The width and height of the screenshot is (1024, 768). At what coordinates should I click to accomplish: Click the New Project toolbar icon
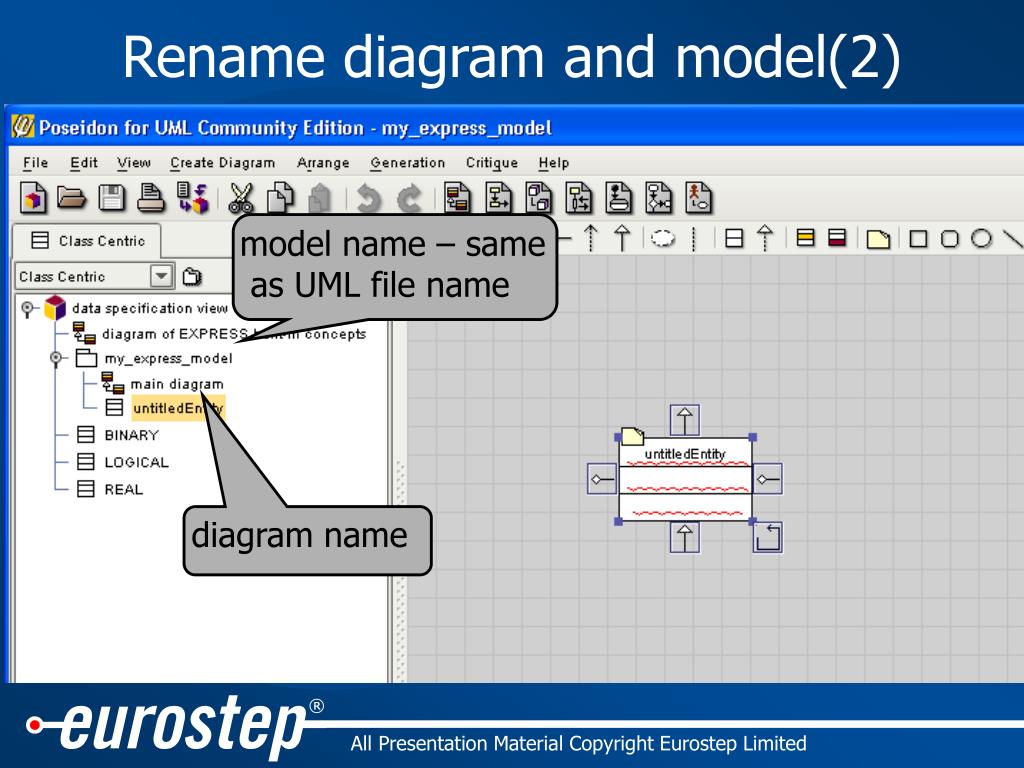34,197
